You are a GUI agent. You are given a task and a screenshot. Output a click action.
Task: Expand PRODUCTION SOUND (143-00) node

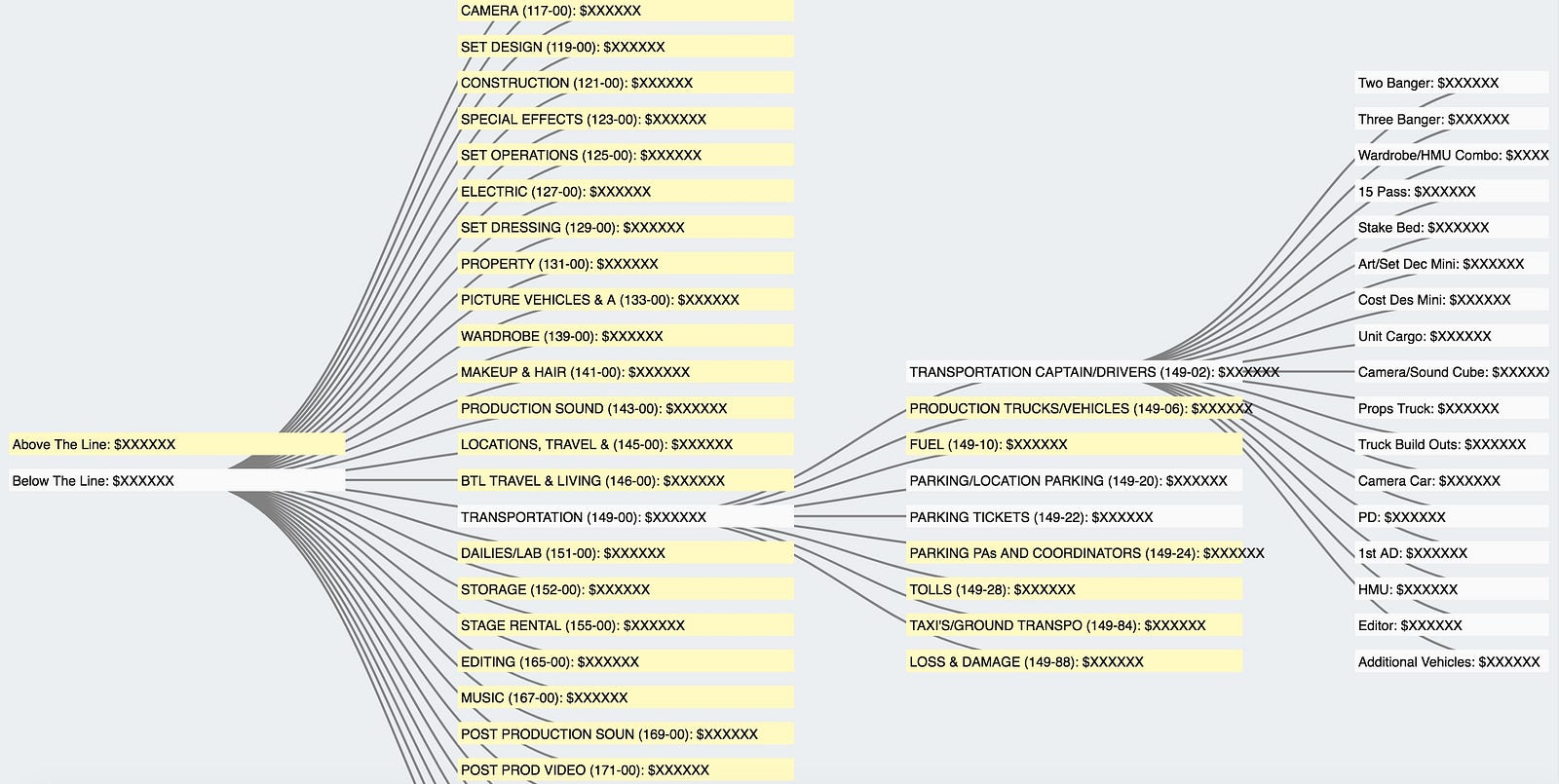tap(626, 408)
